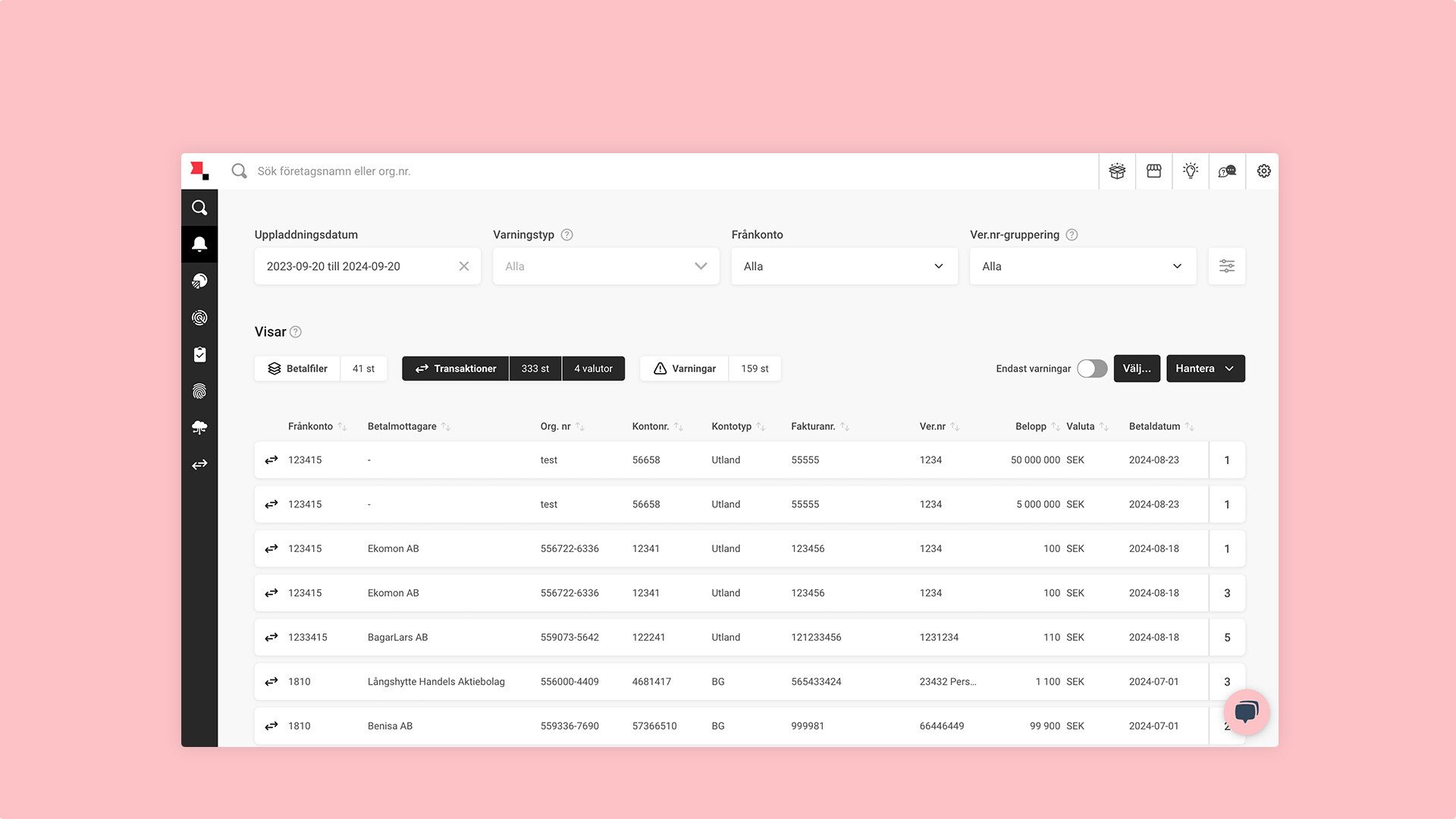
Task: Open the Frånkonto dropdown
Action: 844,266
